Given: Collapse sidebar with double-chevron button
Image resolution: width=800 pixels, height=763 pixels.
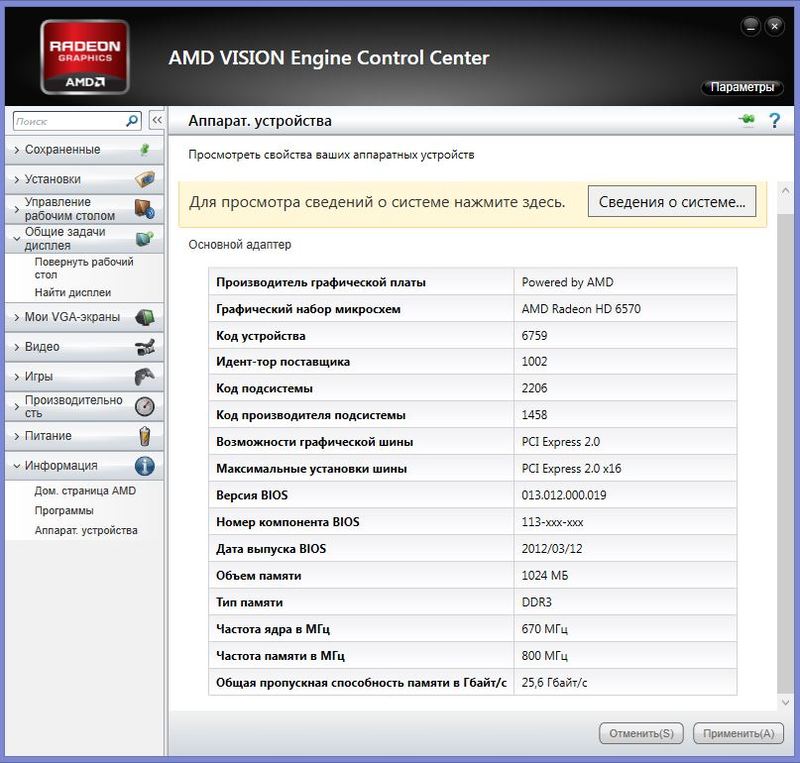Looking at the screenshot, I should click(156, 121).
